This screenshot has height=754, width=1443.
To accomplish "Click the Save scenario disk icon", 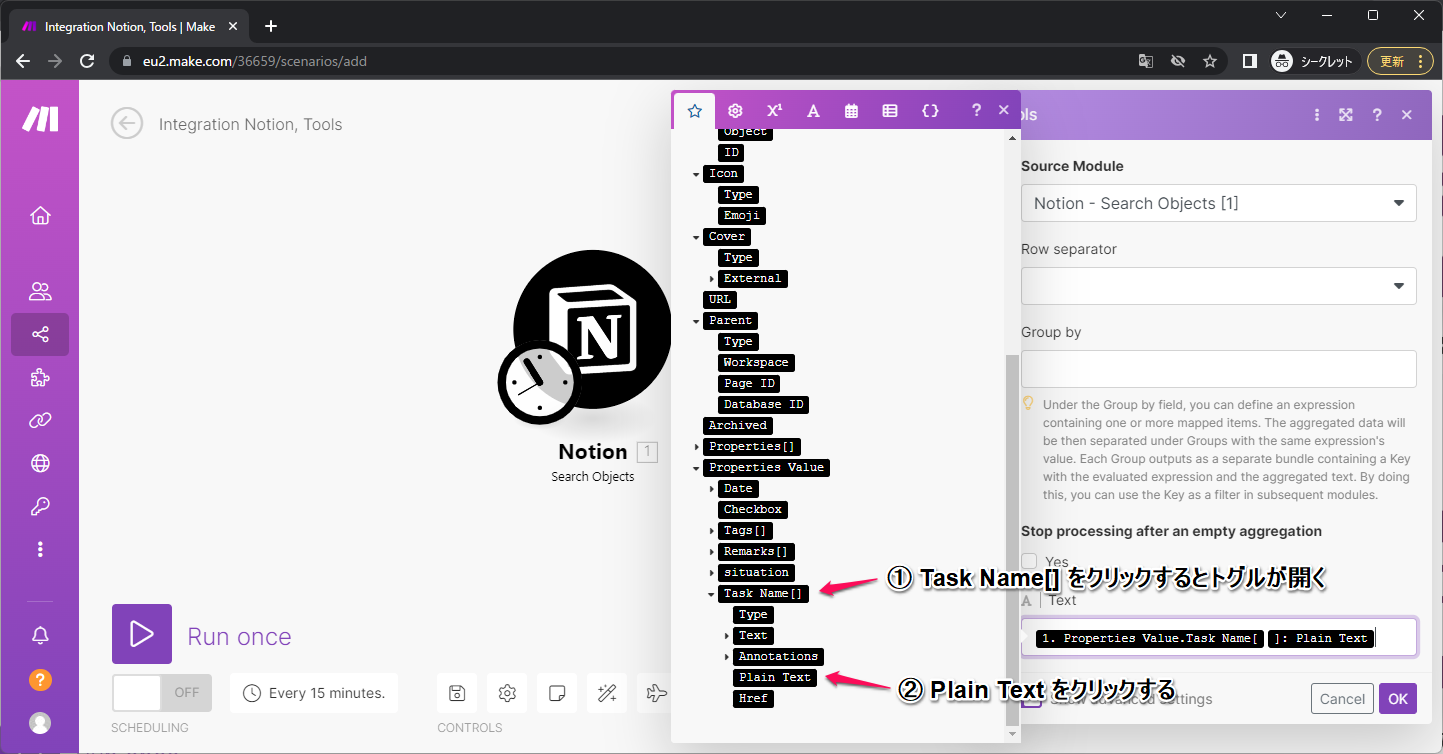I will coord(456,693).
